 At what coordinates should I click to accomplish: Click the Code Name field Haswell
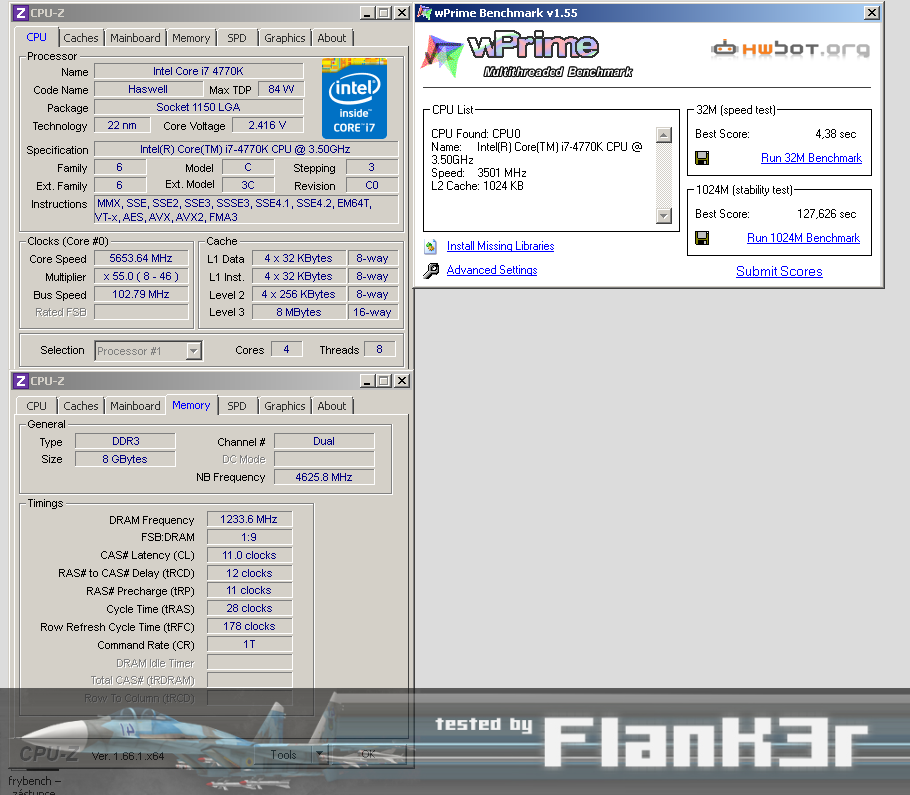coord(148,89)
